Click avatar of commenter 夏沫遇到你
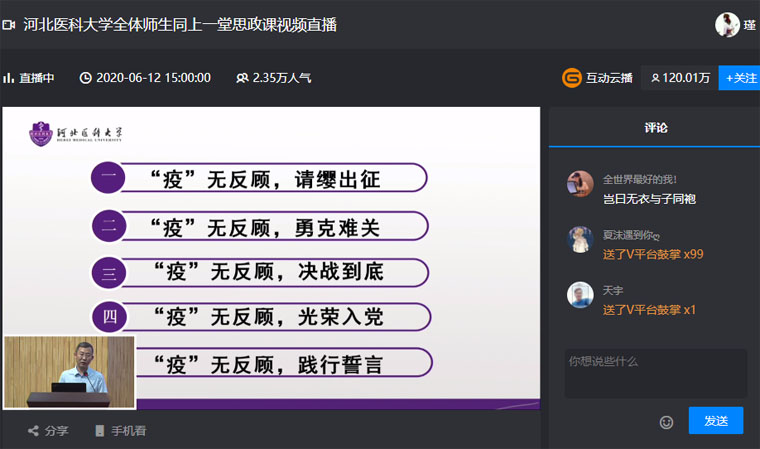 click(x=580, y=240)
